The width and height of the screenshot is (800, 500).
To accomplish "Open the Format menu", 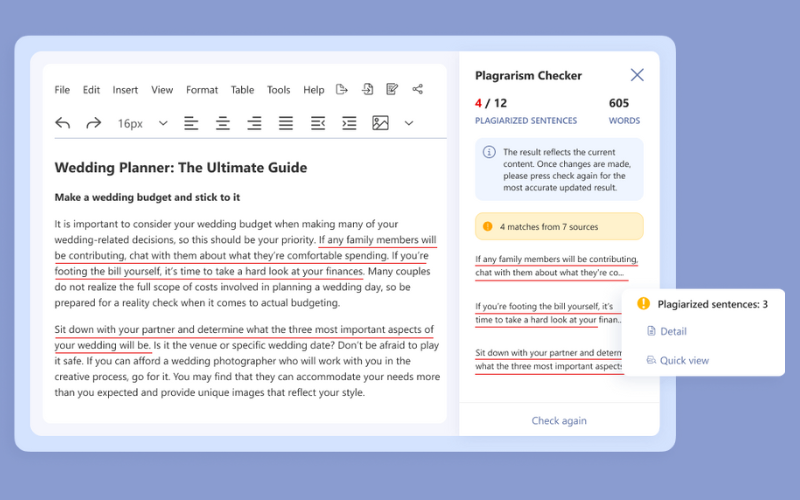I will [x=202, y=90].
